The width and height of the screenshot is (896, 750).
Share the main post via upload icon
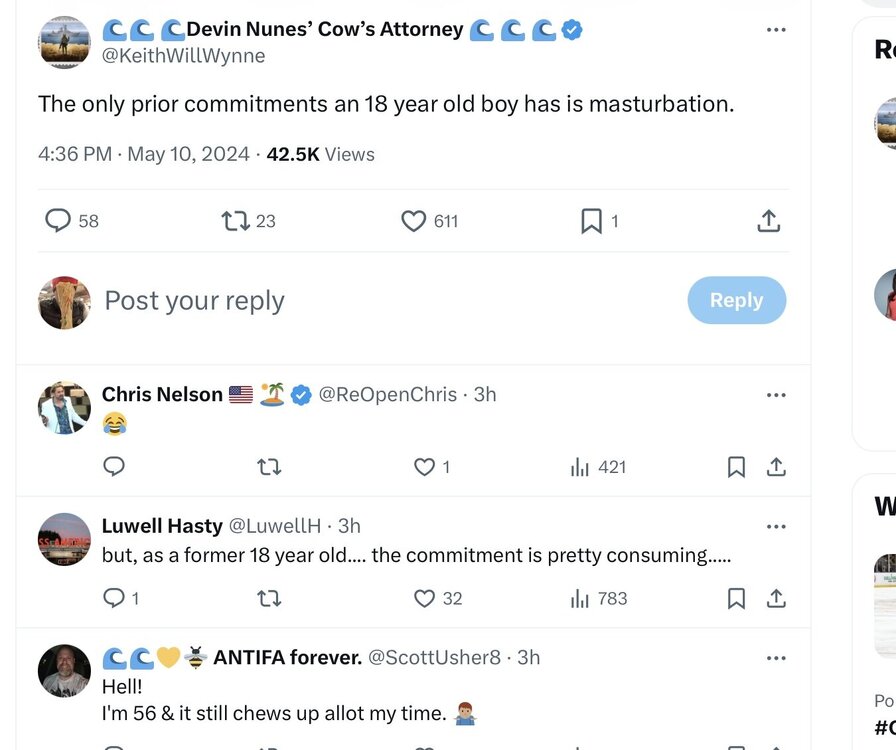coord(768,221)
